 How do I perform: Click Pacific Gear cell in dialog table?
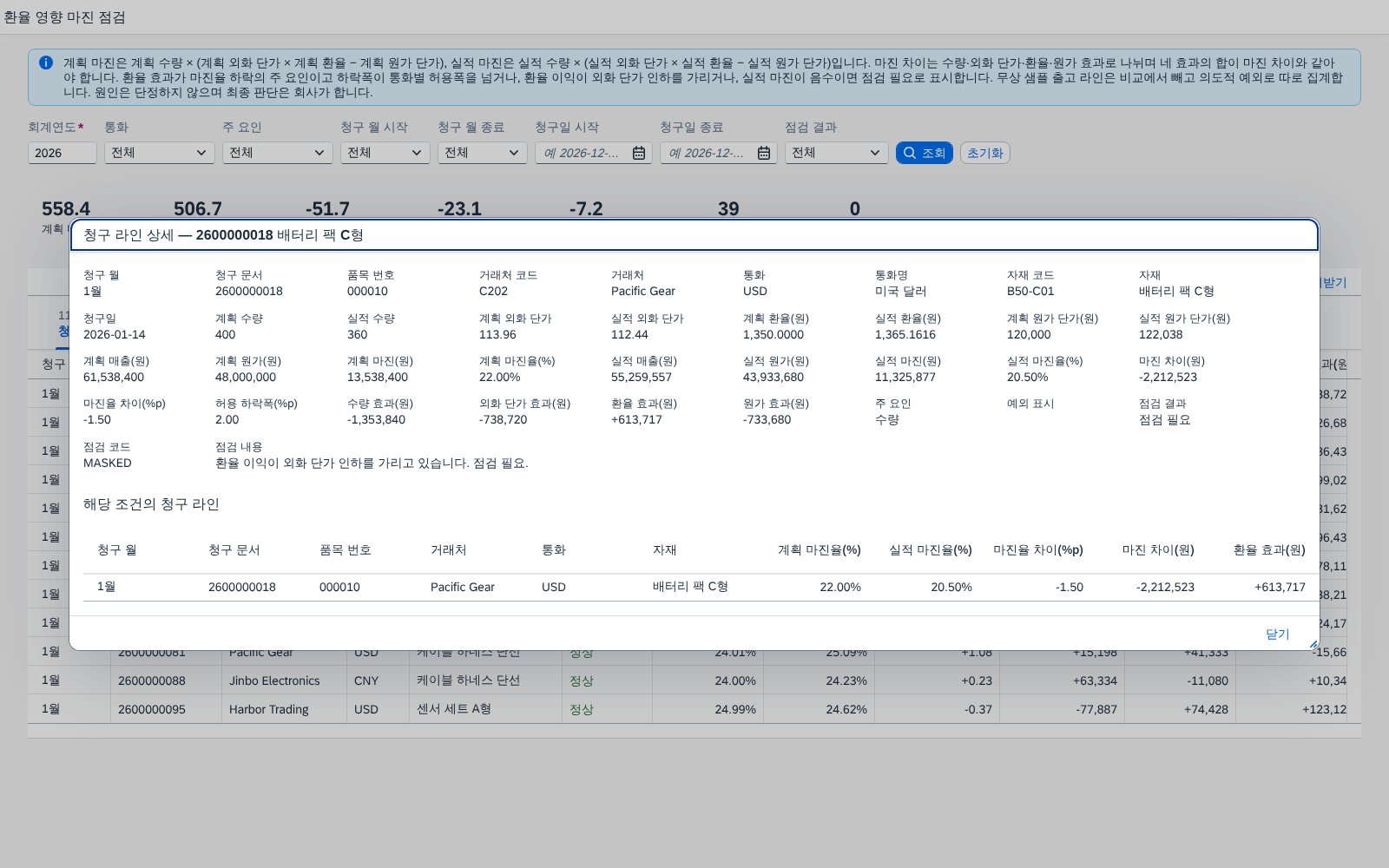coord(463,587)
